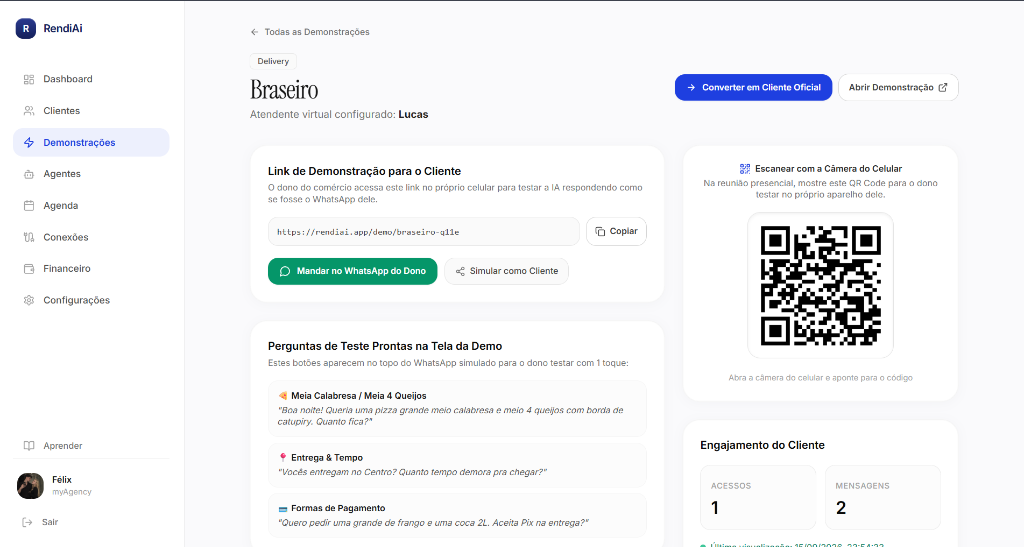Open Configurações settings

[91, 300]
